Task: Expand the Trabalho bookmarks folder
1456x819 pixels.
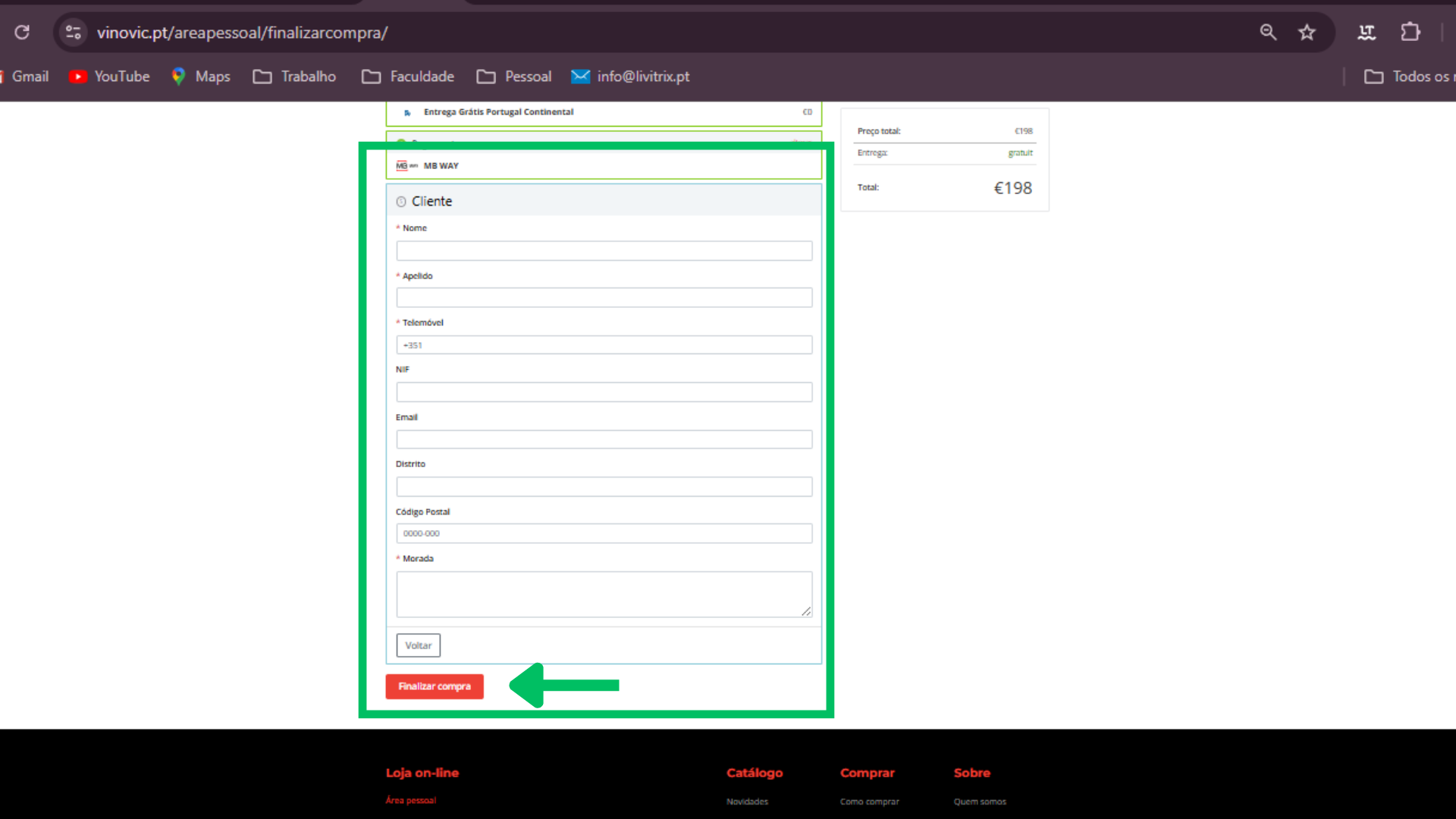Action: pyautogui.click(x=295, y=77)
